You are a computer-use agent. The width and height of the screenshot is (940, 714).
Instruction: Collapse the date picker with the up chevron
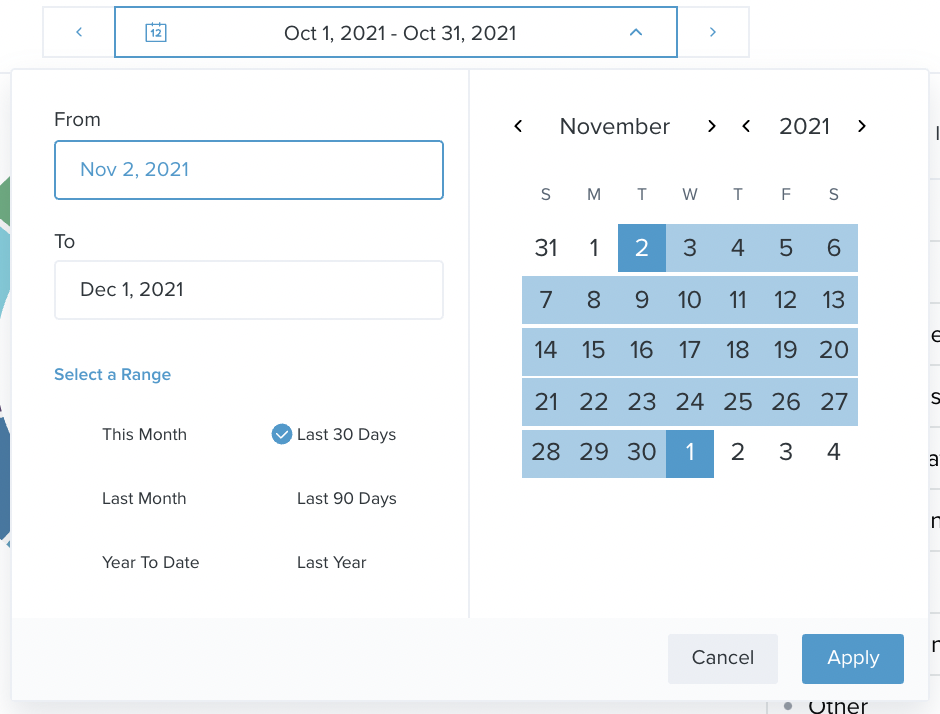tap(637, 31)
